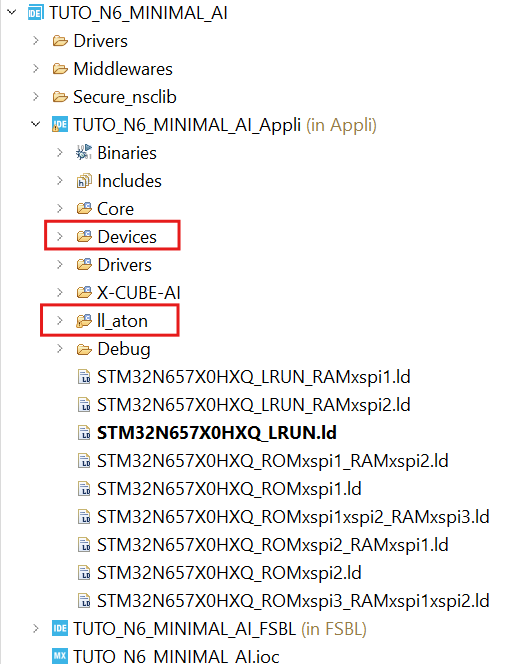Viewport: 505px width, 664px height.
Task: Click the Includes folder icon
Action: coord(84,181)
